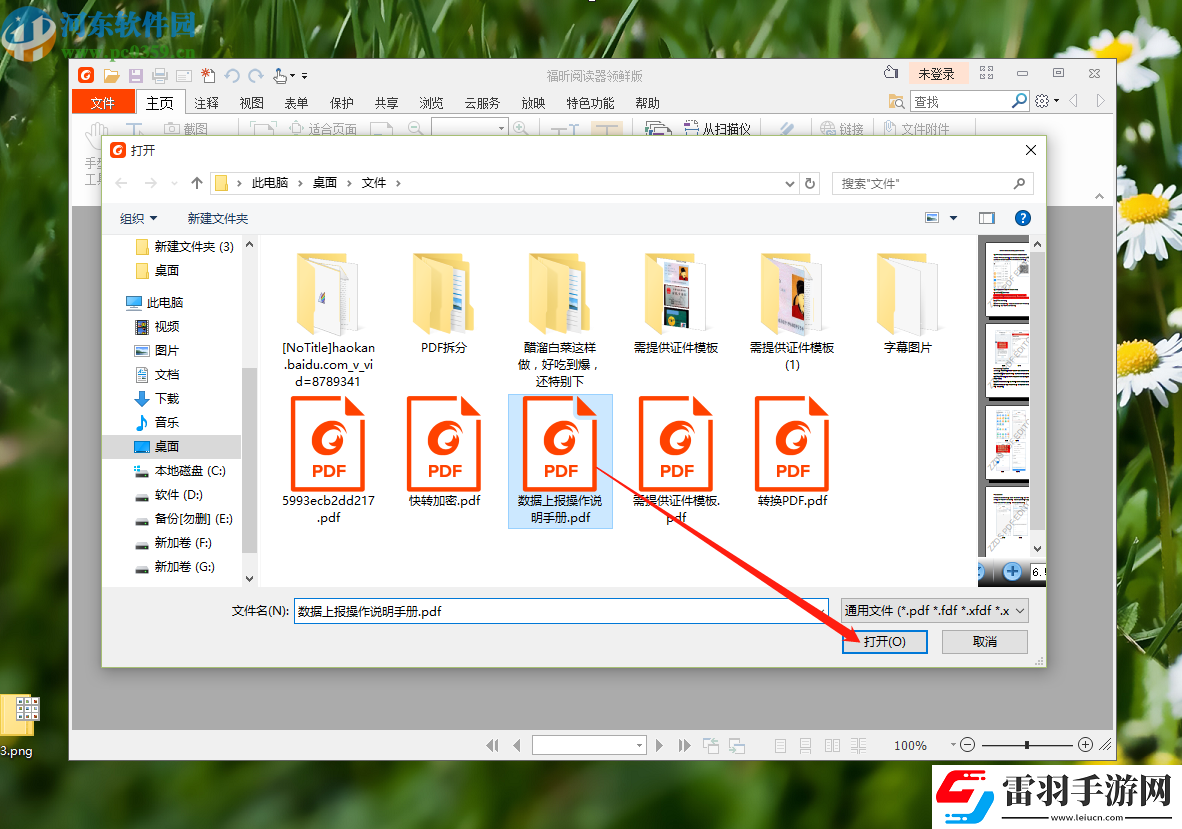This screenshot has height=829, width=1182.
Task: Click the Print icon in Foxit quick access toolbar
Action: click(160, 75)
